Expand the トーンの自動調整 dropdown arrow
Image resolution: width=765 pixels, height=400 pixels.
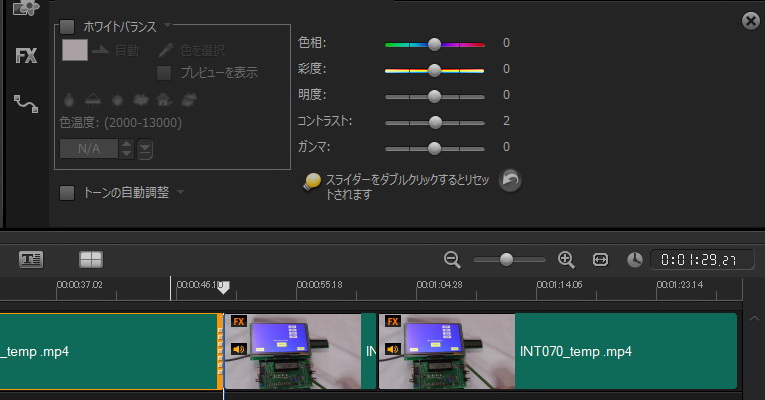pos(180,192)
